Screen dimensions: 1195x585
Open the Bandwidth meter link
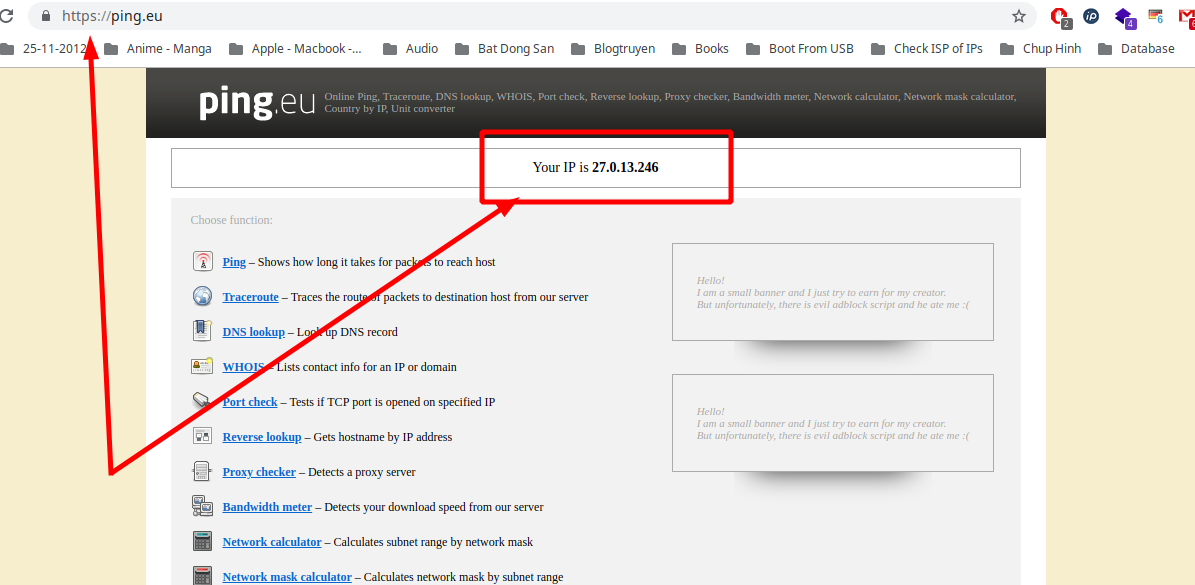coord(268,507)
